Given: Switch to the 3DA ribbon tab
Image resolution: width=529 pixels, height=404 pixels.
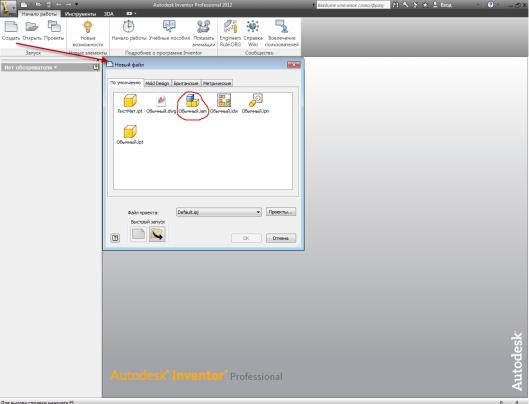Looking at the screenshot, I should click(x=109, y=14).
